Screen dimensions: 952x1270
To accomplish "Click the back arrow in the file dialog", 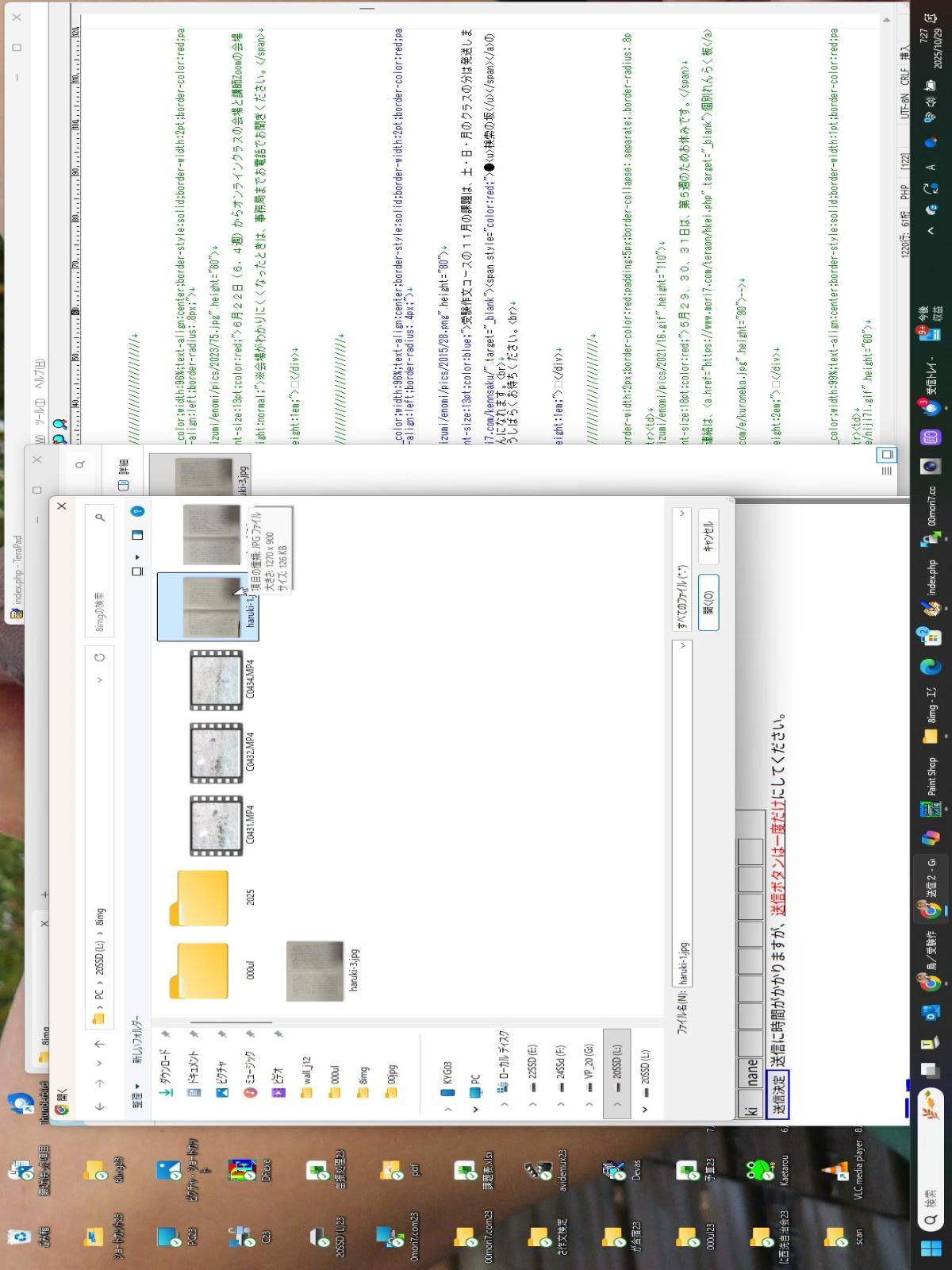I will click(99, 1106).
